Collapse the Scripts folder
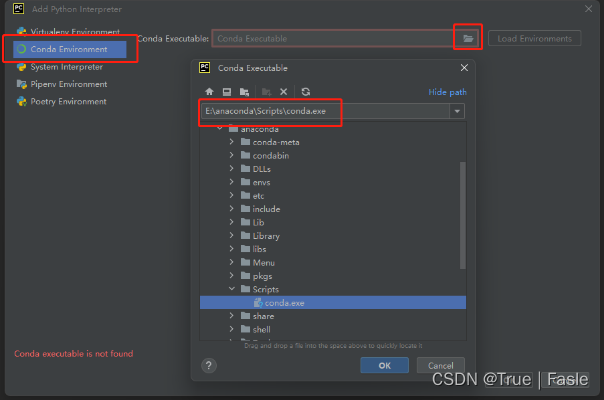604x400 pixels. (x=232, y=289)
